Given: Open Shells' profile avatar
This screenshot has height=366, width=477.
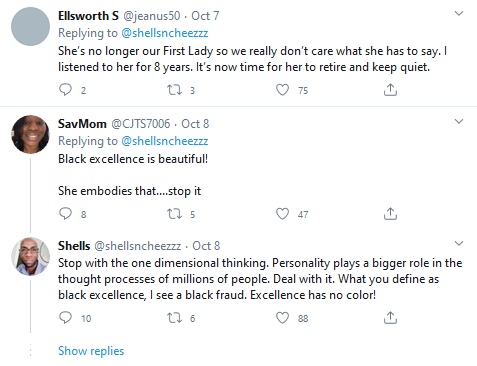Looking at the screenshot, I should pos(30,256).
